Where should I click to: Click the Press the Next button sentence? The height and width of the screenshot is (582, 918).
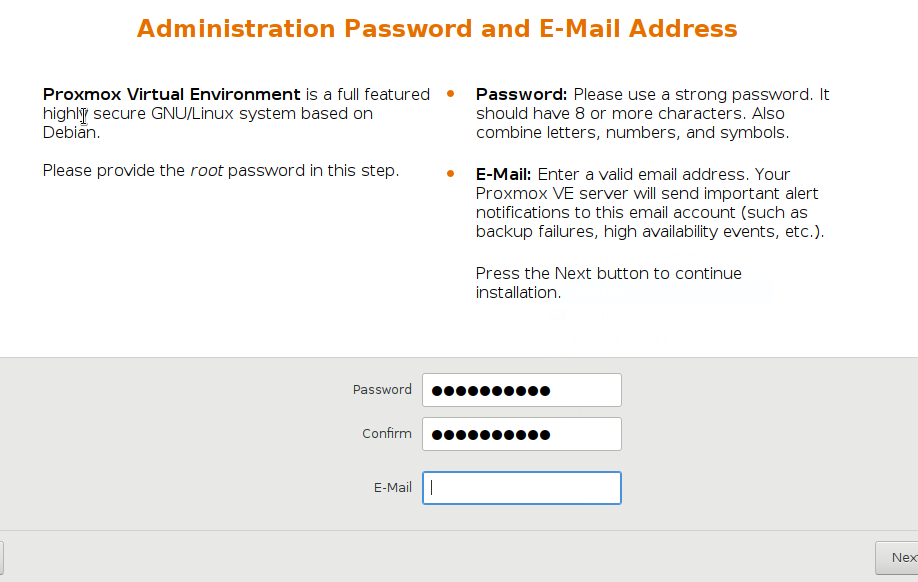pyautogui.click(x=609, y=283)
